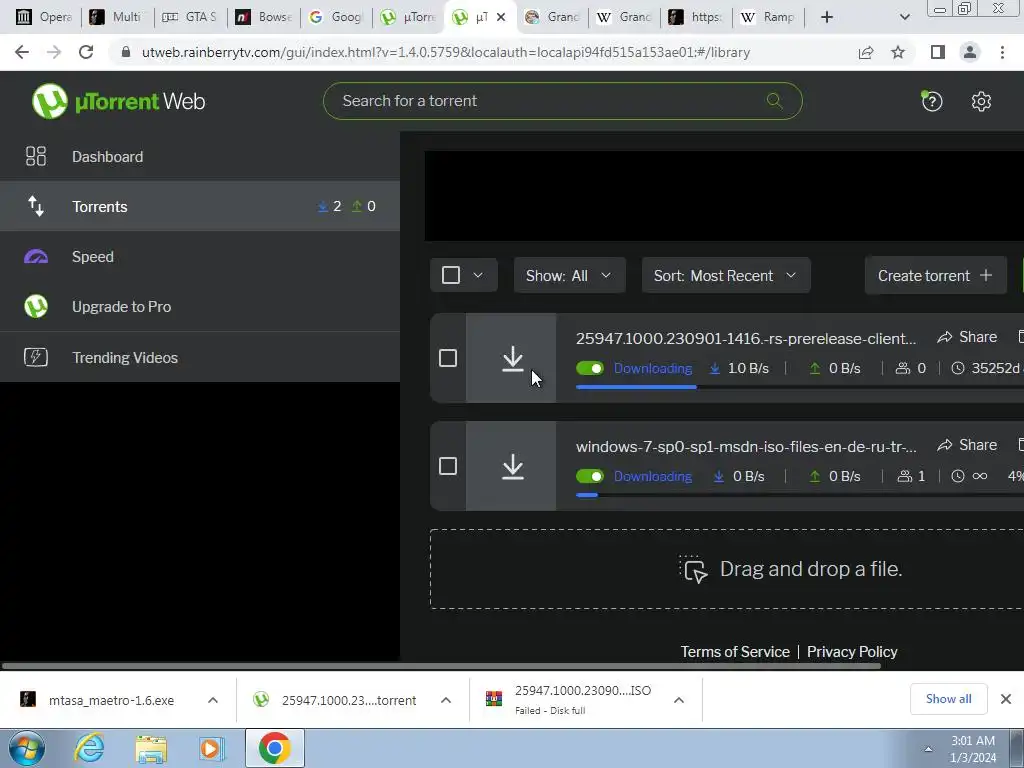
Task: Click the µTorrent Web logo
Action: [118, 101]
